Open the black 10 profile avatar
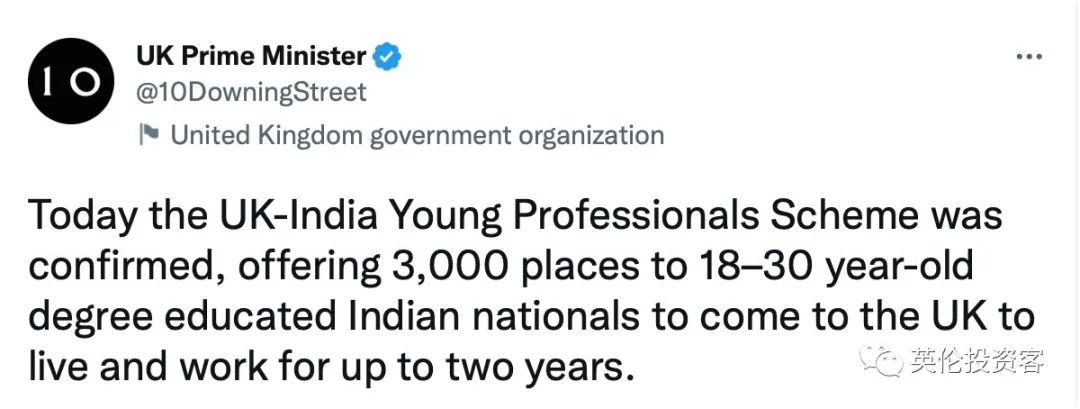The height and width of the screenshot is (409, 1080). [71, 81]
